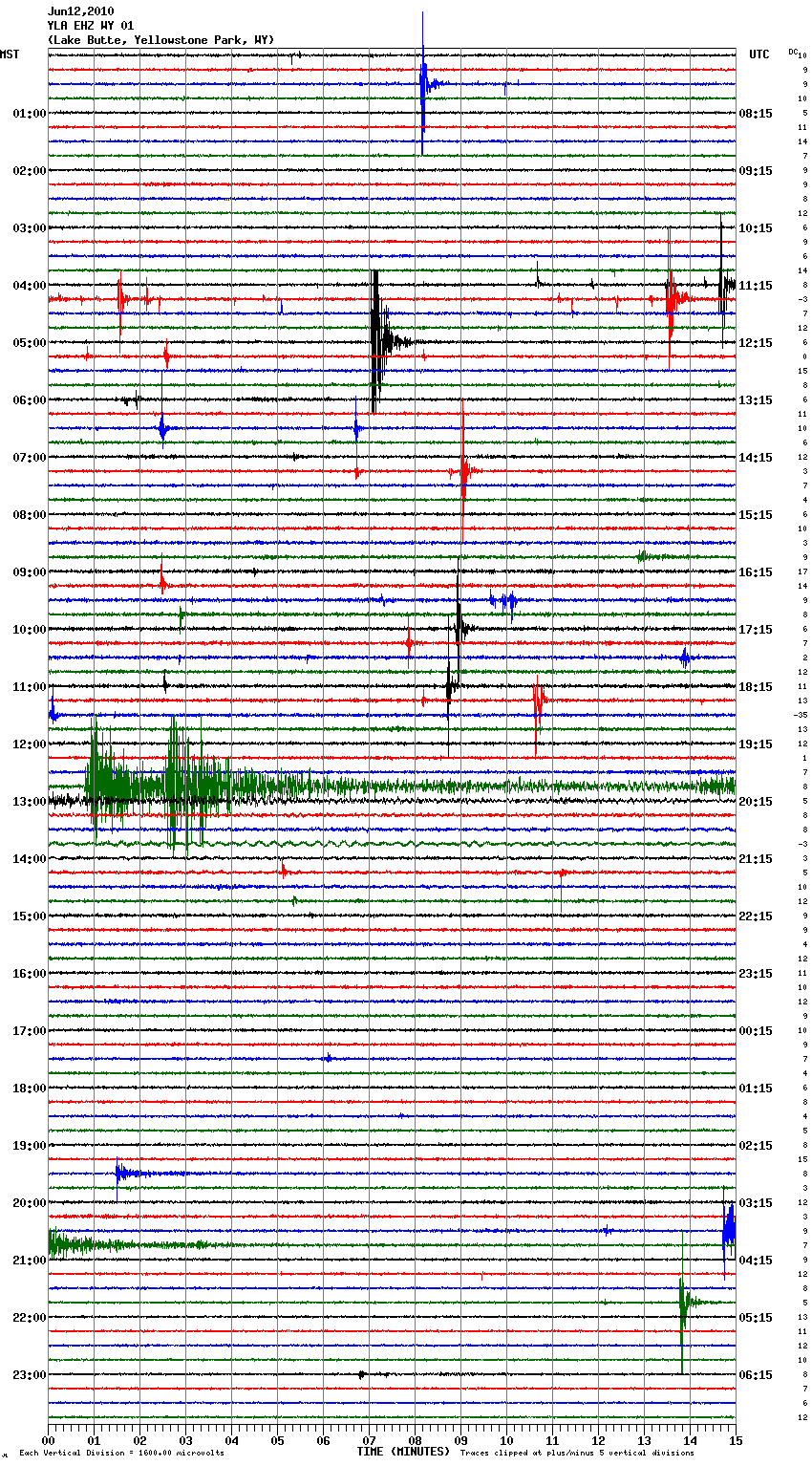Select the 00:15 UTC time label
This screenshot has height=1466, width=812.
pyautogui.click(x=756, y=1031)
